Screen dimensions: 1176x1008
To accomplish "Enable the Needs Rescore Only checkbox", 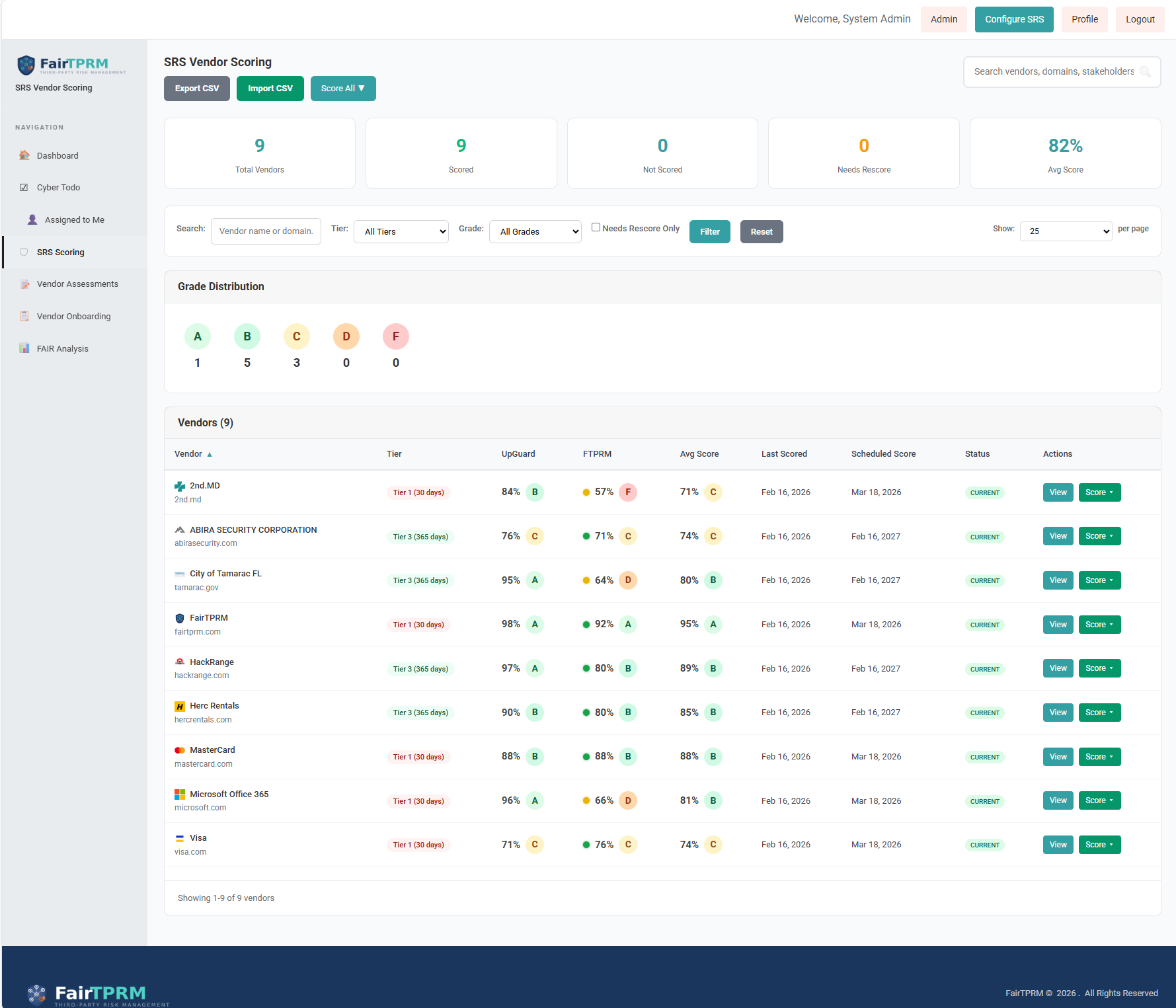I will coord(596,227).
